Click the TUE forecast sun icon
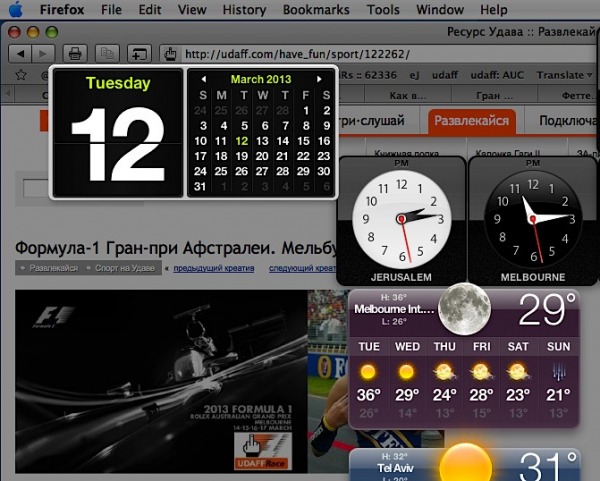The image size is (600, 481). pyautogui.click(x=368, y=372)
